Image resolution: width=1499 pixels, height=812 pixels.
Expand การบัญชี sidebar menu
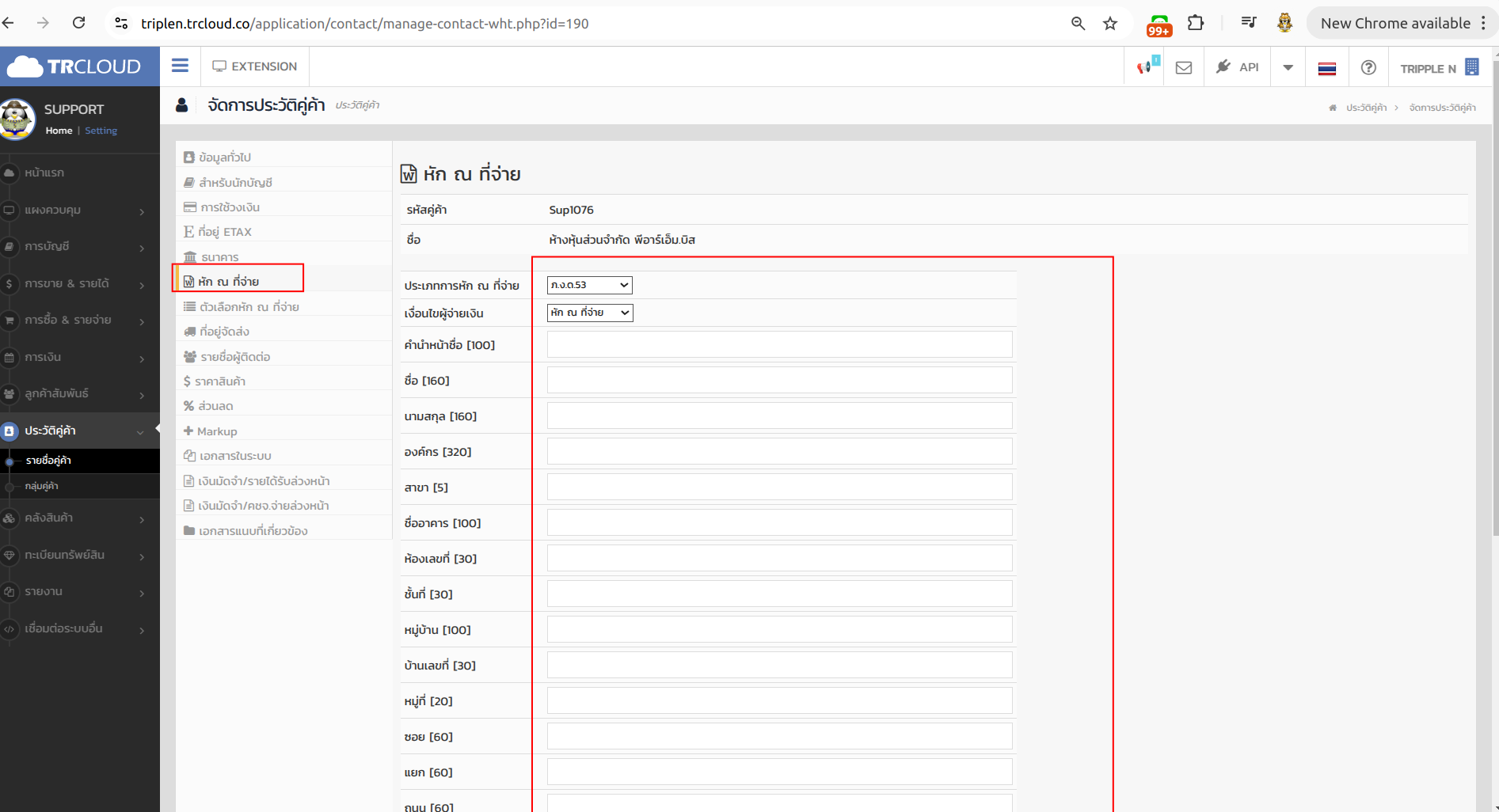[x=79, y=246]
